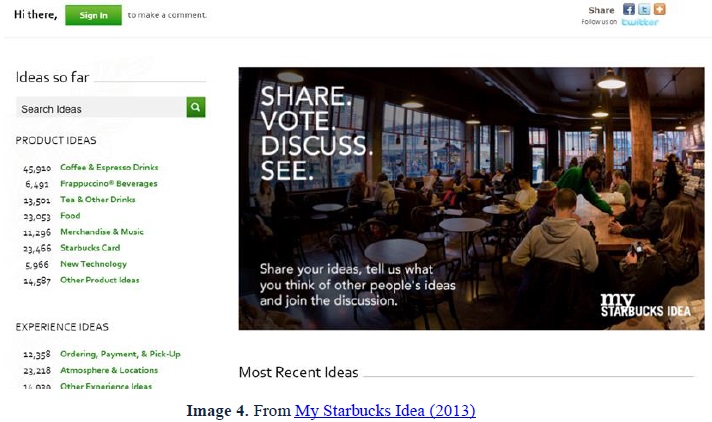
Task: Follow us on the twitter logo
Action: [x=640, y=22]
